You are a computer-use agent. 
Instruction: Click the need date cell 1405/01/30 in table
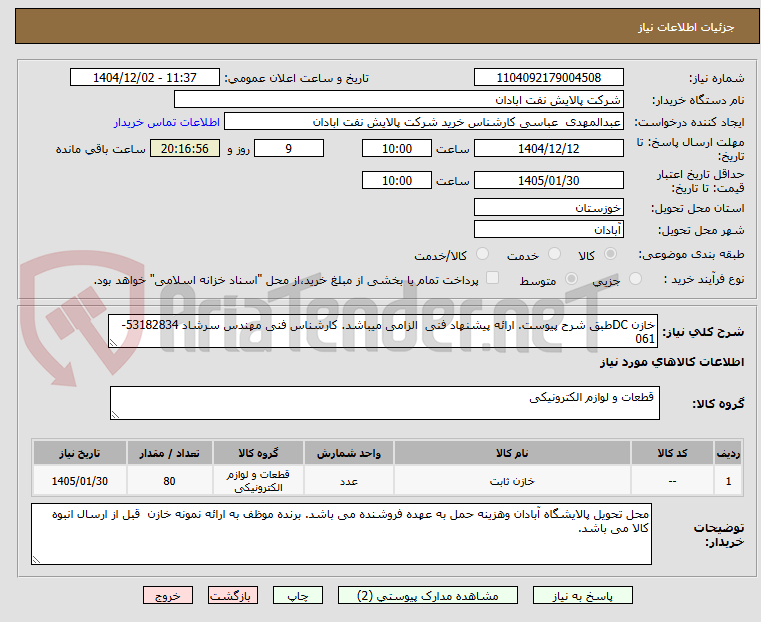click(x=80, y=481)
